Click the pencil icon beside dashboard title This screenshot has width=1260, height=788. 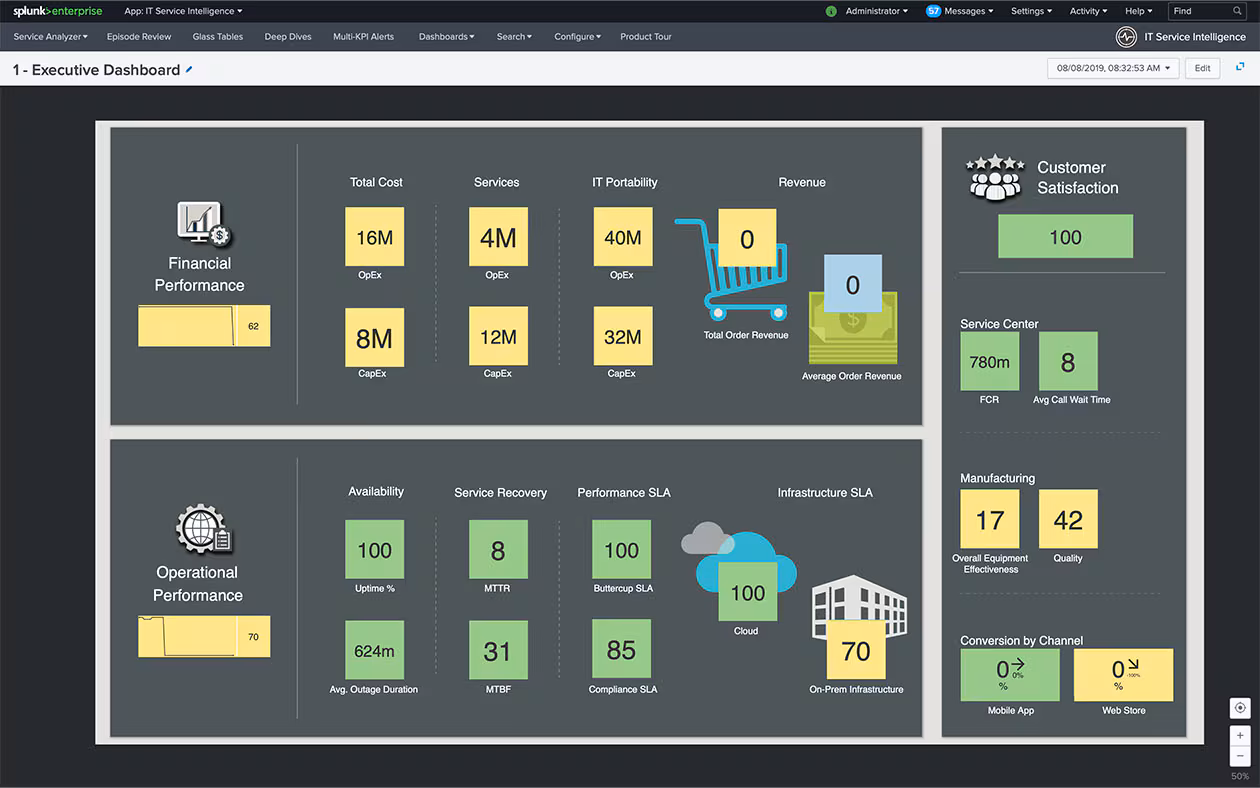189,70
